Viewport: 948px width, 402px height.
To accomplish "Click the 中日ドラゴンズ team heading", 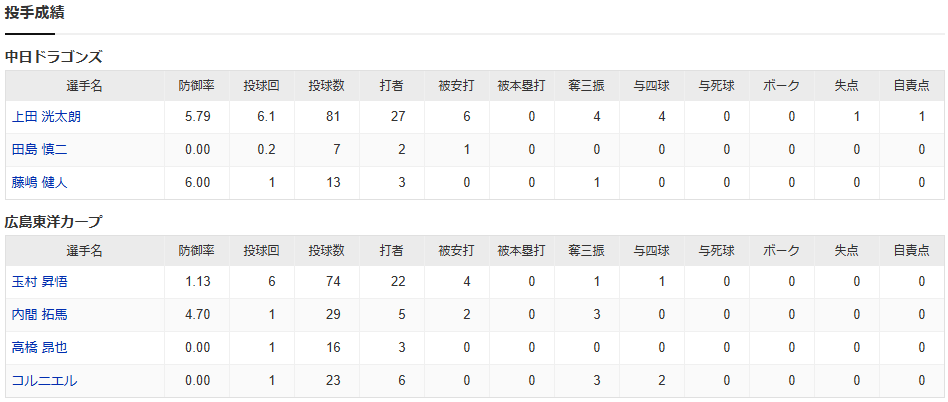I will [53, 57].
